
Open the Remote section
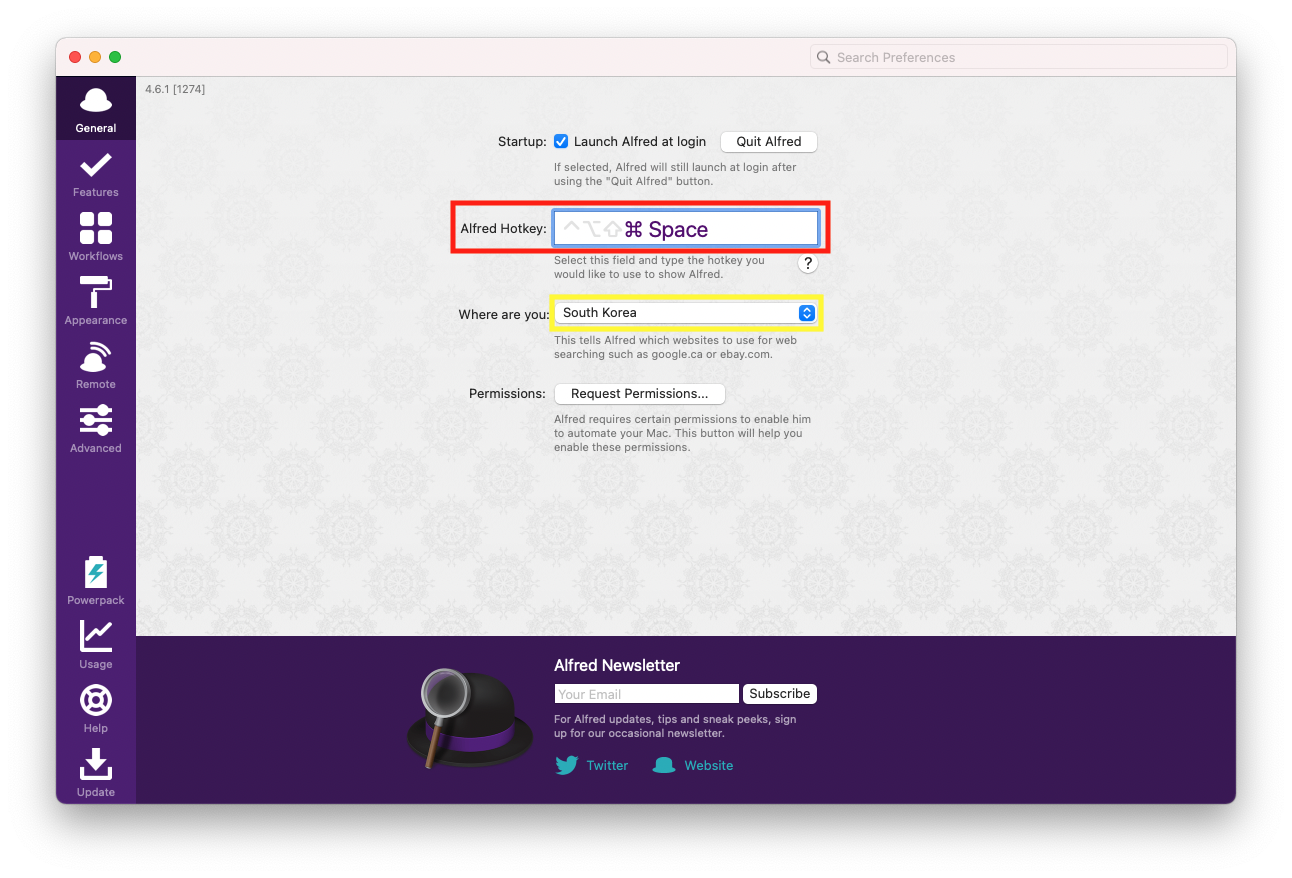click(x=96, y=365)
